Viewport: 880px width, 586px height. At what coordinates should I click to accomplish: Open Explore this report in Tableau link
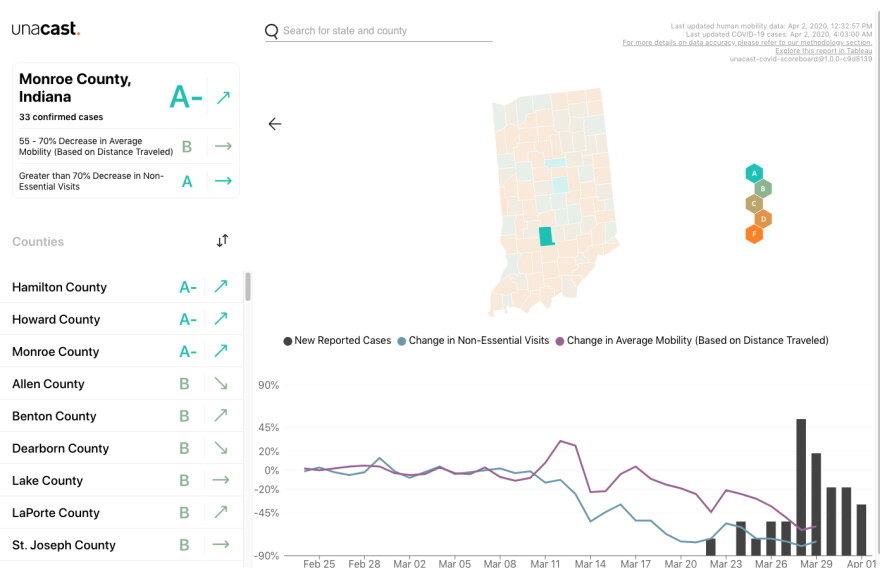tap(823, 51)
